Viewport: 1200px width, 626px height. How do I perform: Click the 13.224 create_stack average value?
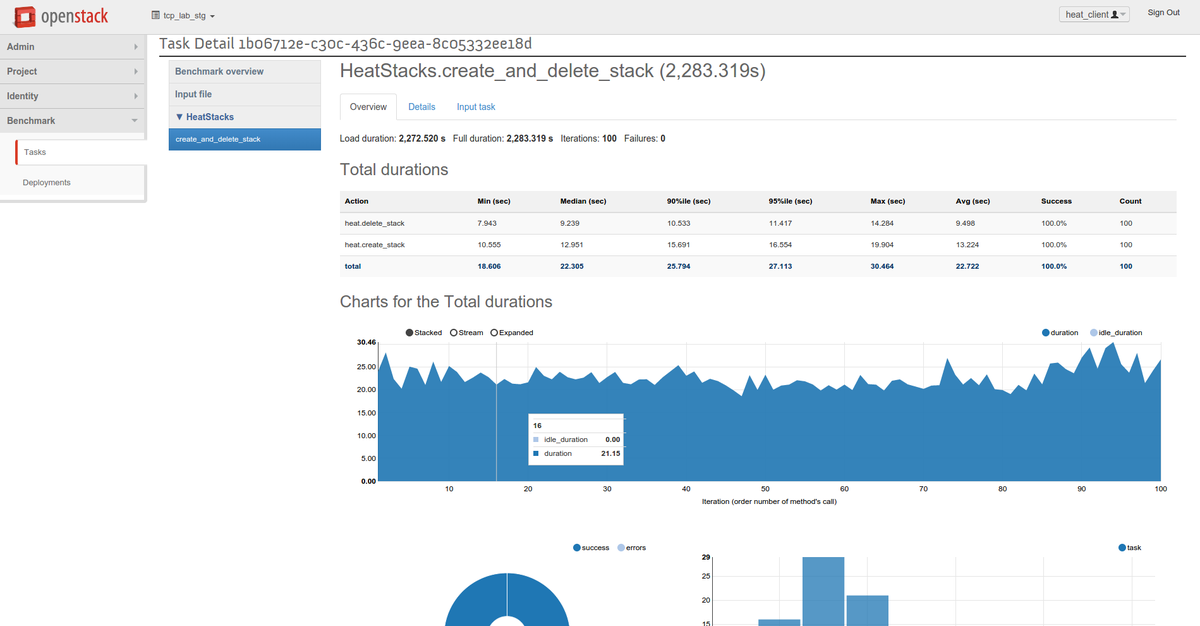967,244
